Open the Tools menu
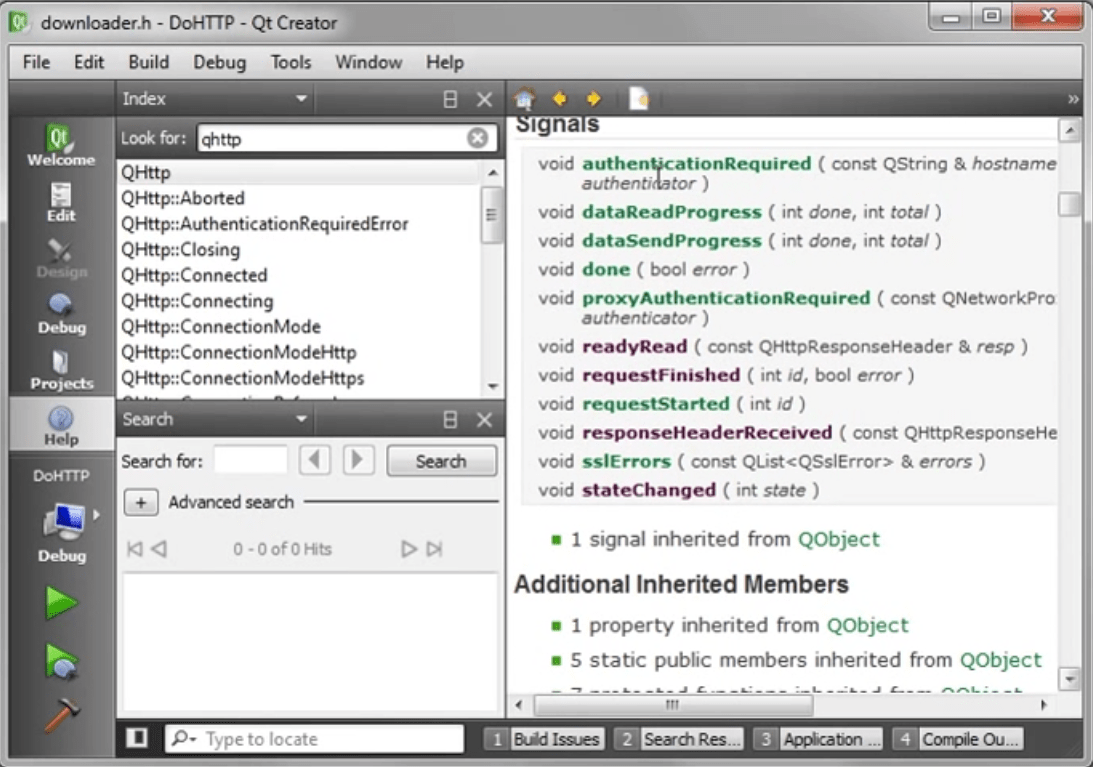This screenshot has width=1093, height=767. (290, 62)
